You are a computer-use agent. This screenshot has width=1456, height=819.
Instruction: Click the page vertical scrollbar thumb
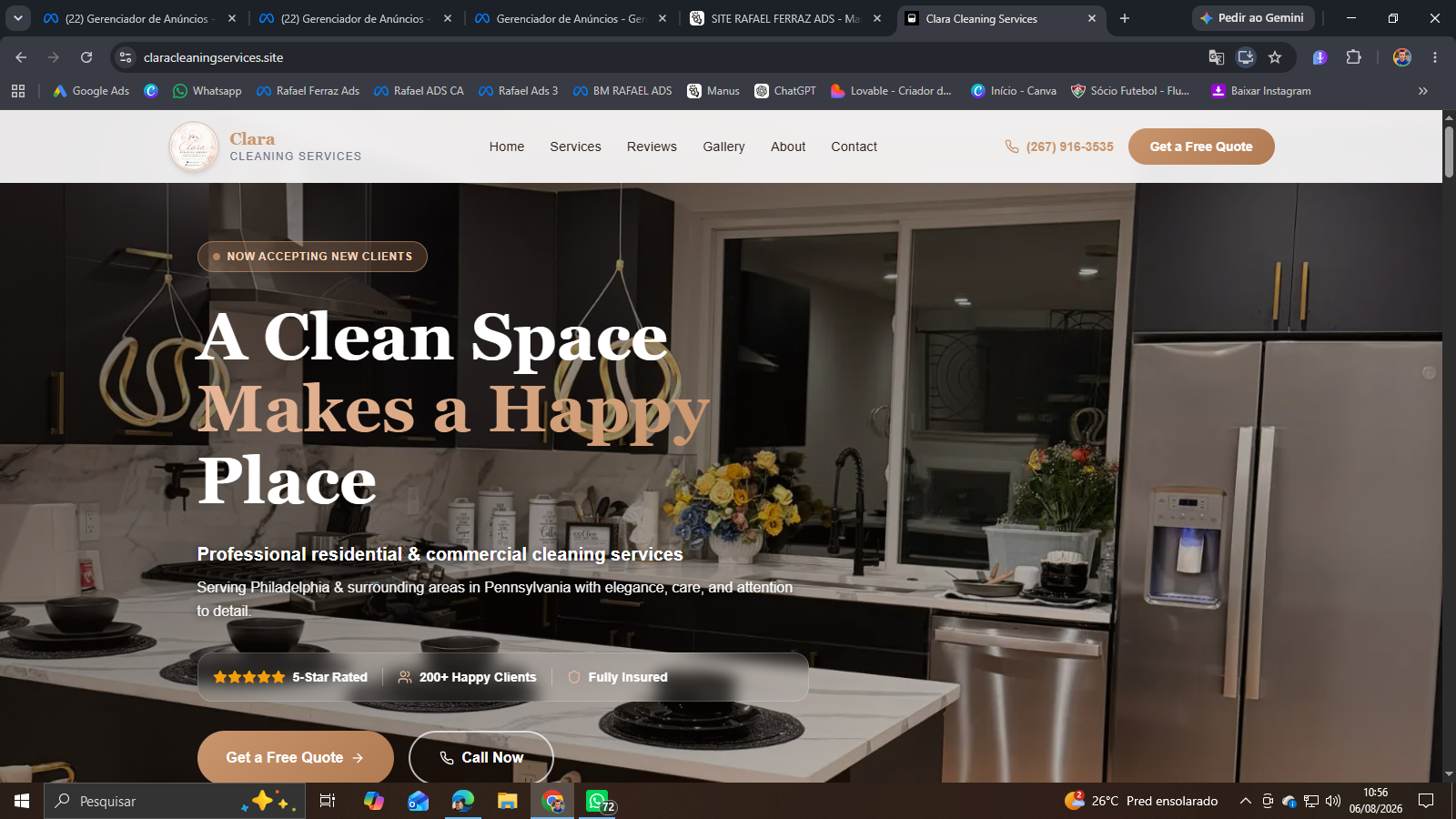1449,151
